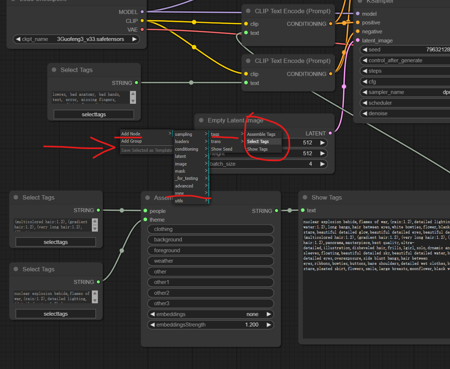
Task: Open the sampler_name dropdown in KSampler
Action: (x=405, y=92)
